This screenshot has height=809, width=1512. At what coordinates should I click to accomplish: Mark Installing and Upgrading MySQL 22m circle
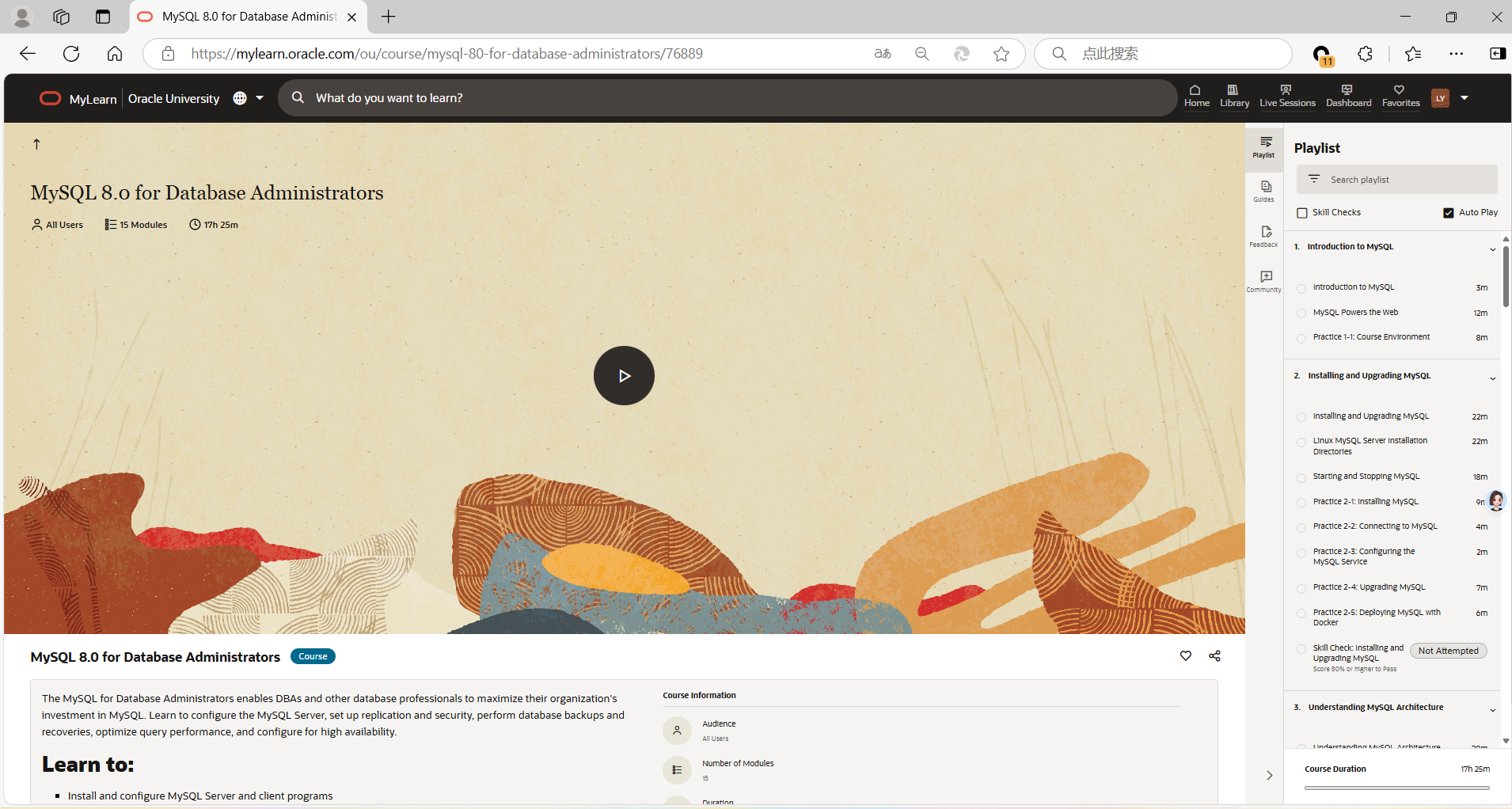tap(1301, 417)
